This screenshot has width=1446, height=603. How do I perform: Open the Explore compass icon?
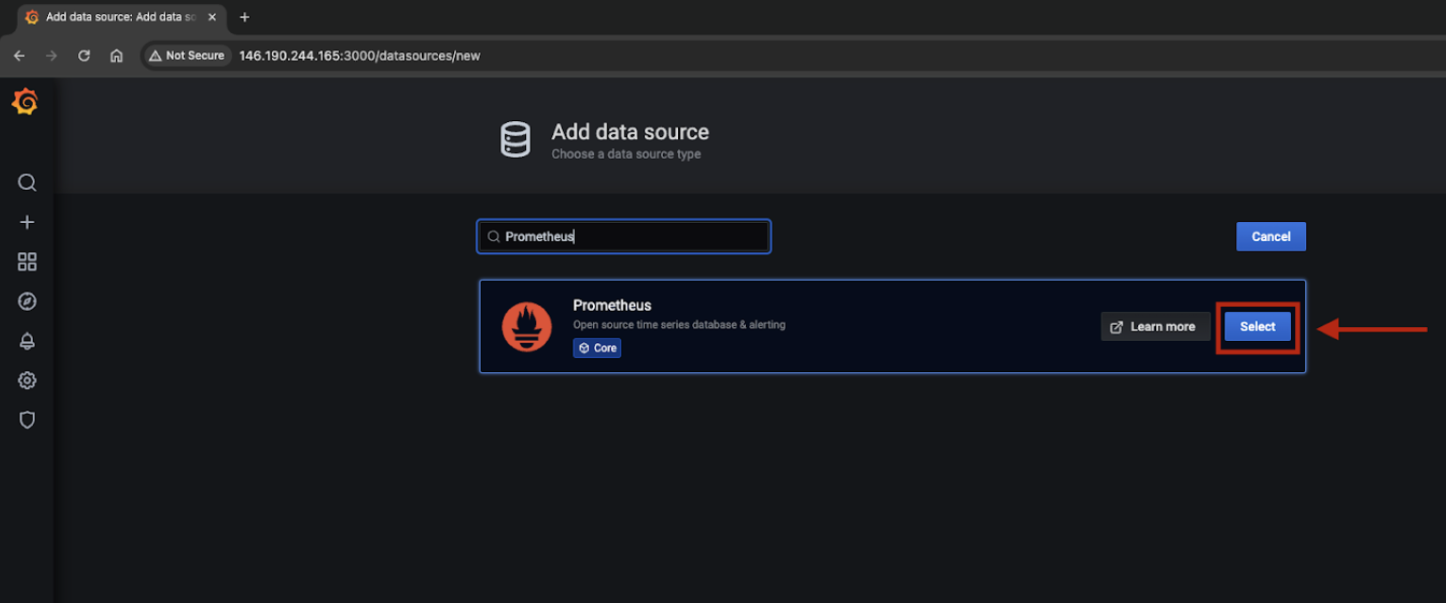tap(27, 301)
